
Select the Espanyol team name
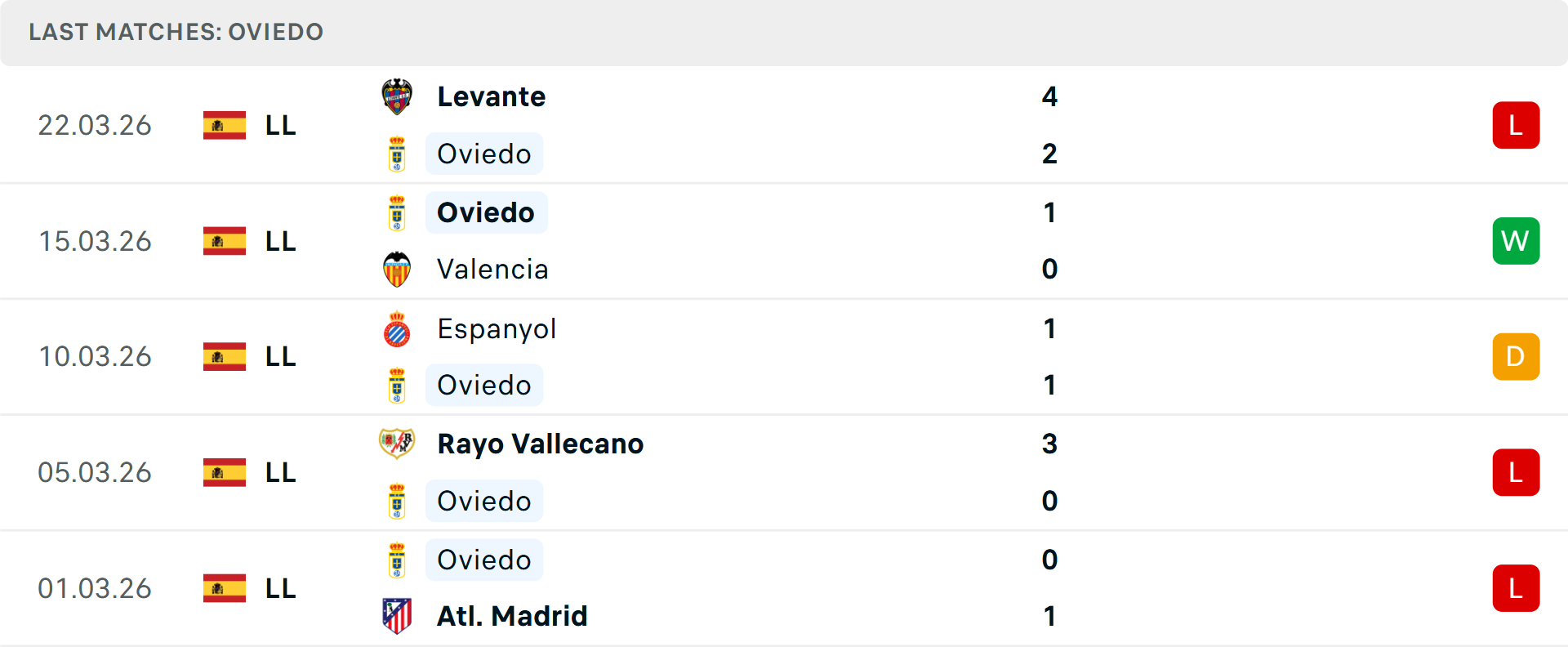(497, 329)
